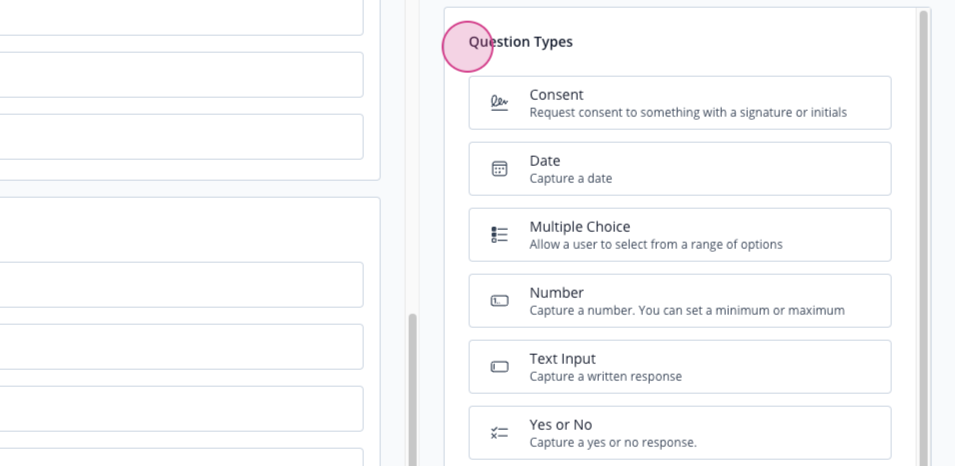Click the Question Types panel scrollbar
955x466 pixels.
pyautogui.click(x=923, y=238)
